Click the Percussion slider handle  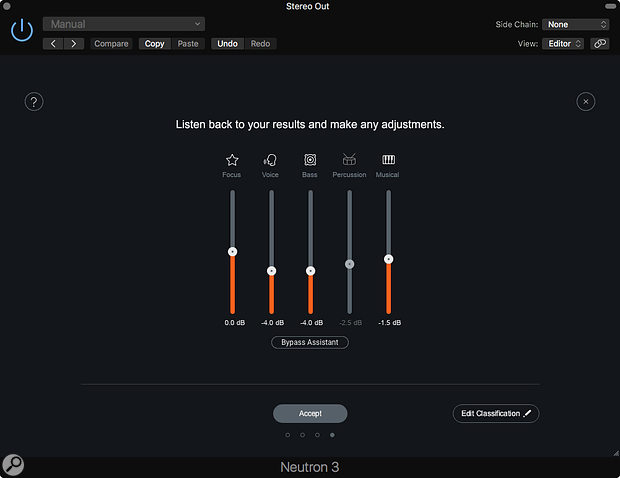coord(350,264)
